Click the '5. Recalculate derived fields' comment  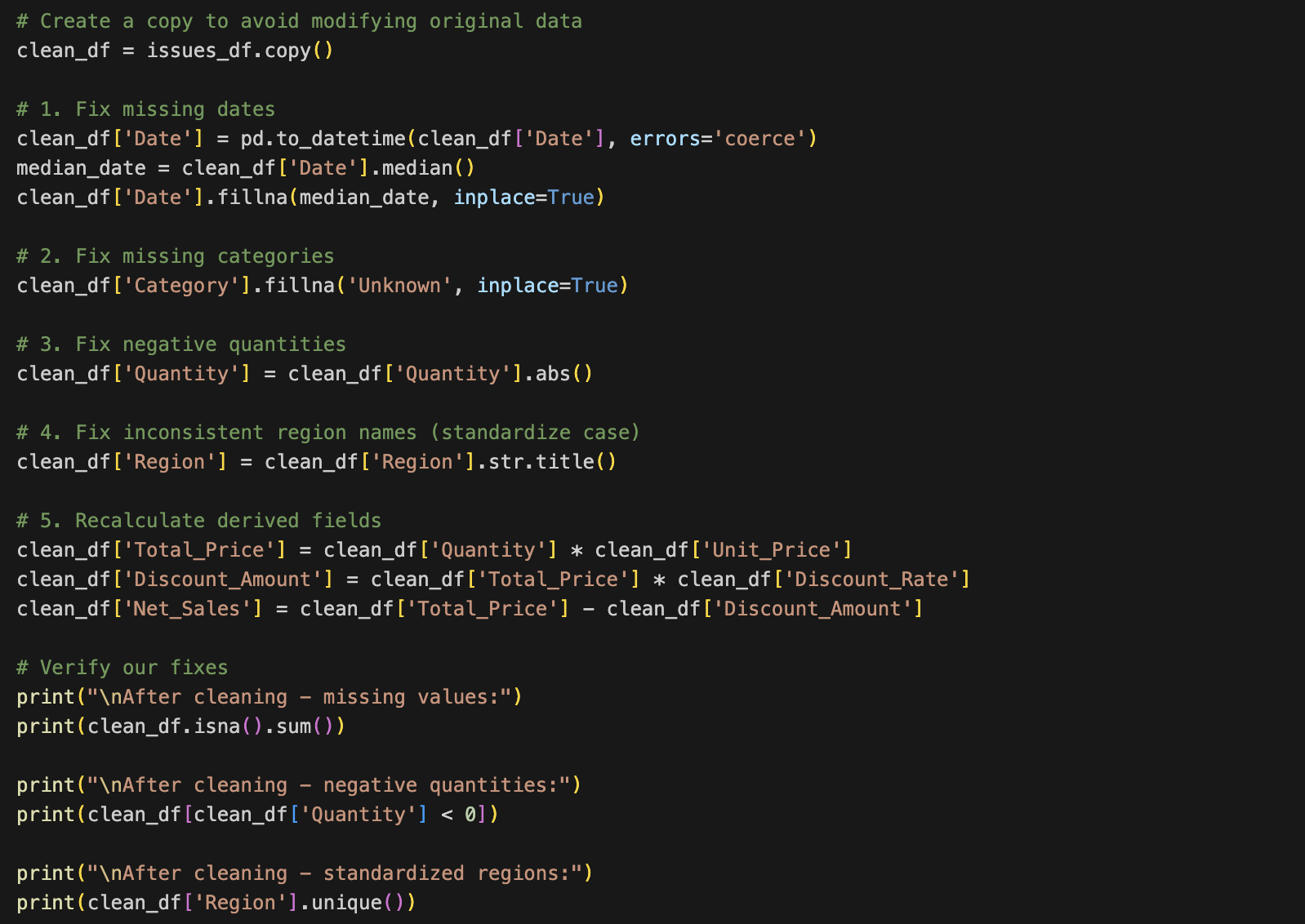(198, 521)
